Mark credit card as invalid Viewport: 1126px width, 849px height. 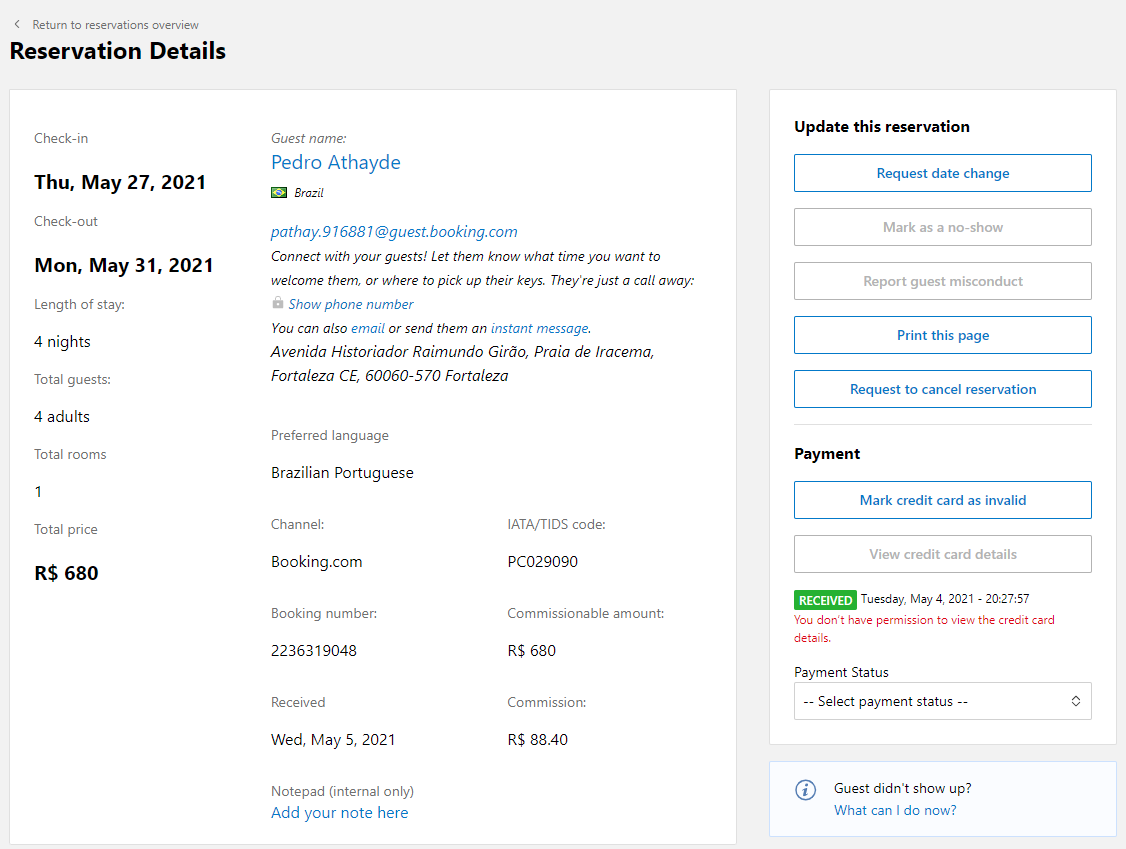(942, 500)
